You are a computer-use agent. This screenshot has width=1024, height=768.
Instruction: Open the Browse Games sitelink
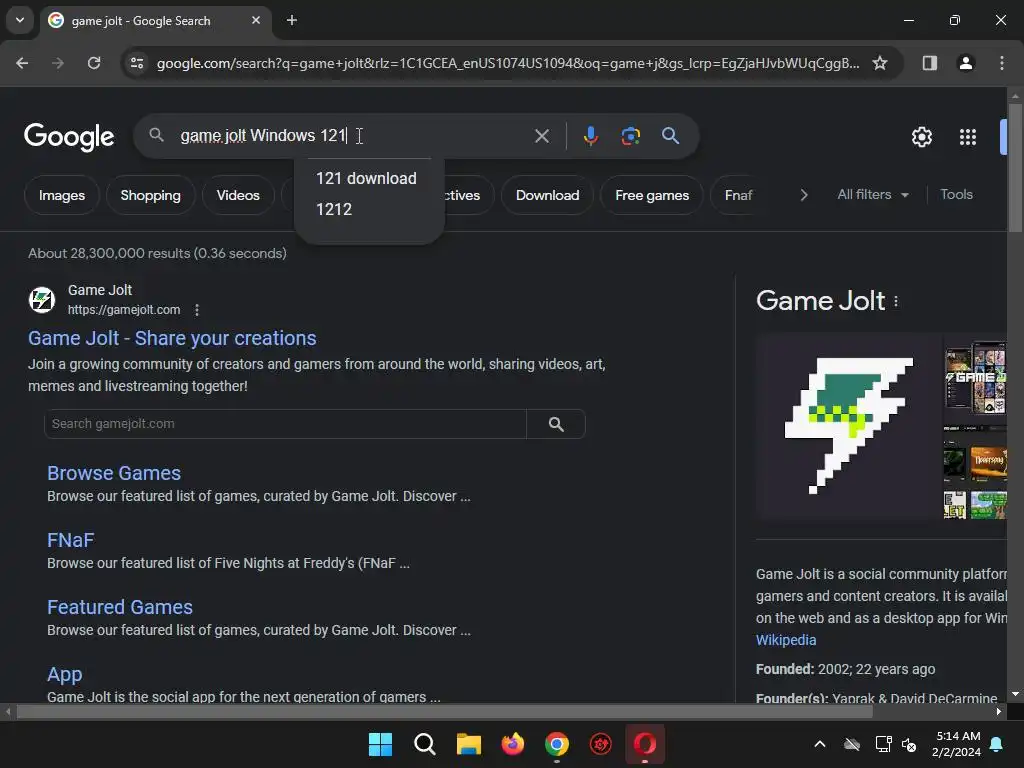pyautogui.click(x=114, y=473)
